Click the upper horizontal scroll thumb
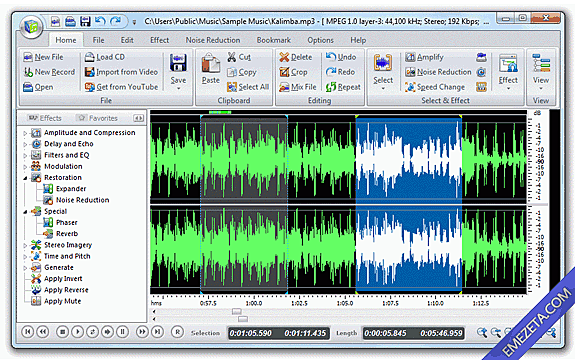This screenshot has height=360, width=575. (x=237, y=312)
